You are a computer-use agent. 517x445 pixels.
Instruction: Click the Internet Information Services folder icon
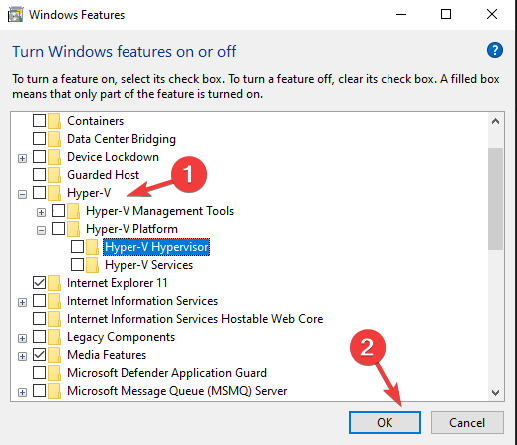[x=54, y=301]
